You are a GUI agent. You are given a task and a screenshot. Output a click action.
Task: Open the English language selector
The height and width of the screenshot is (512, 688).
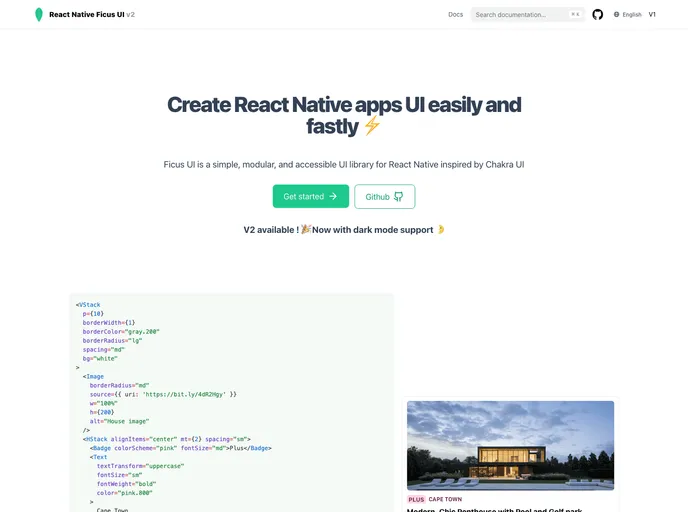627,14
